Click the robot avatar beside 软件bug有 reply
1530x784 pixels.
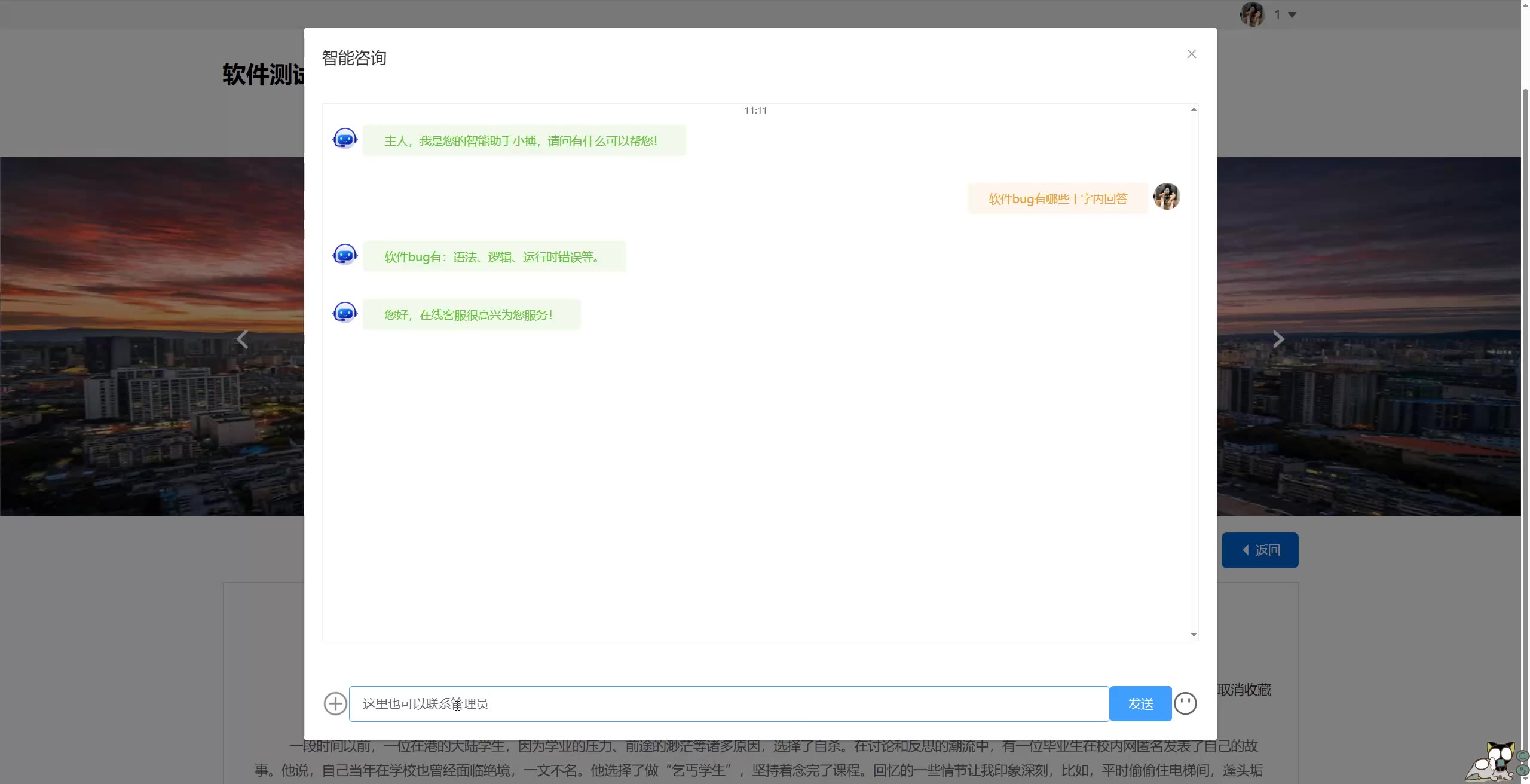pos(345,255)
